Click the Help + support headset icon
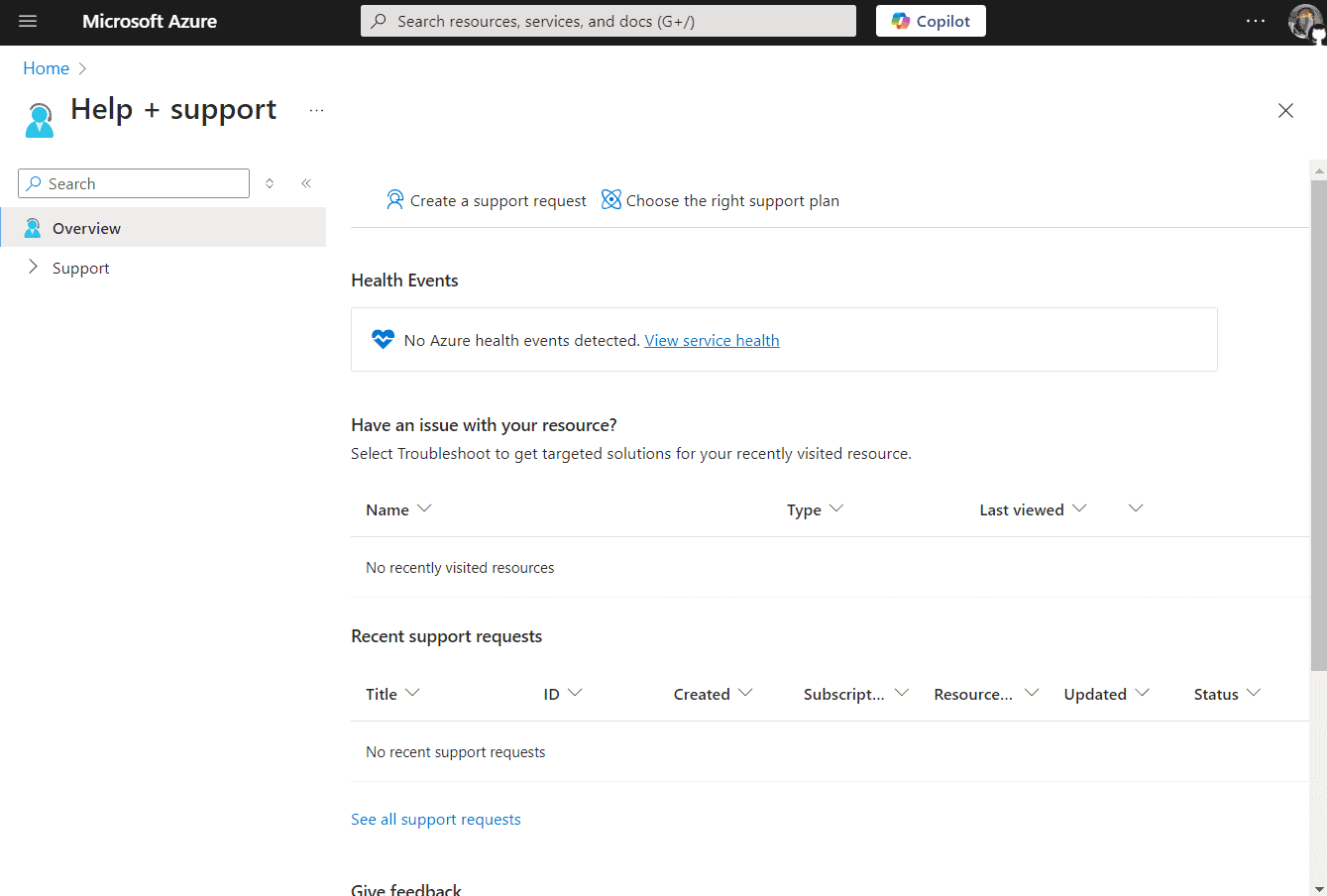The image size is (1327, 896). [40, 120]
